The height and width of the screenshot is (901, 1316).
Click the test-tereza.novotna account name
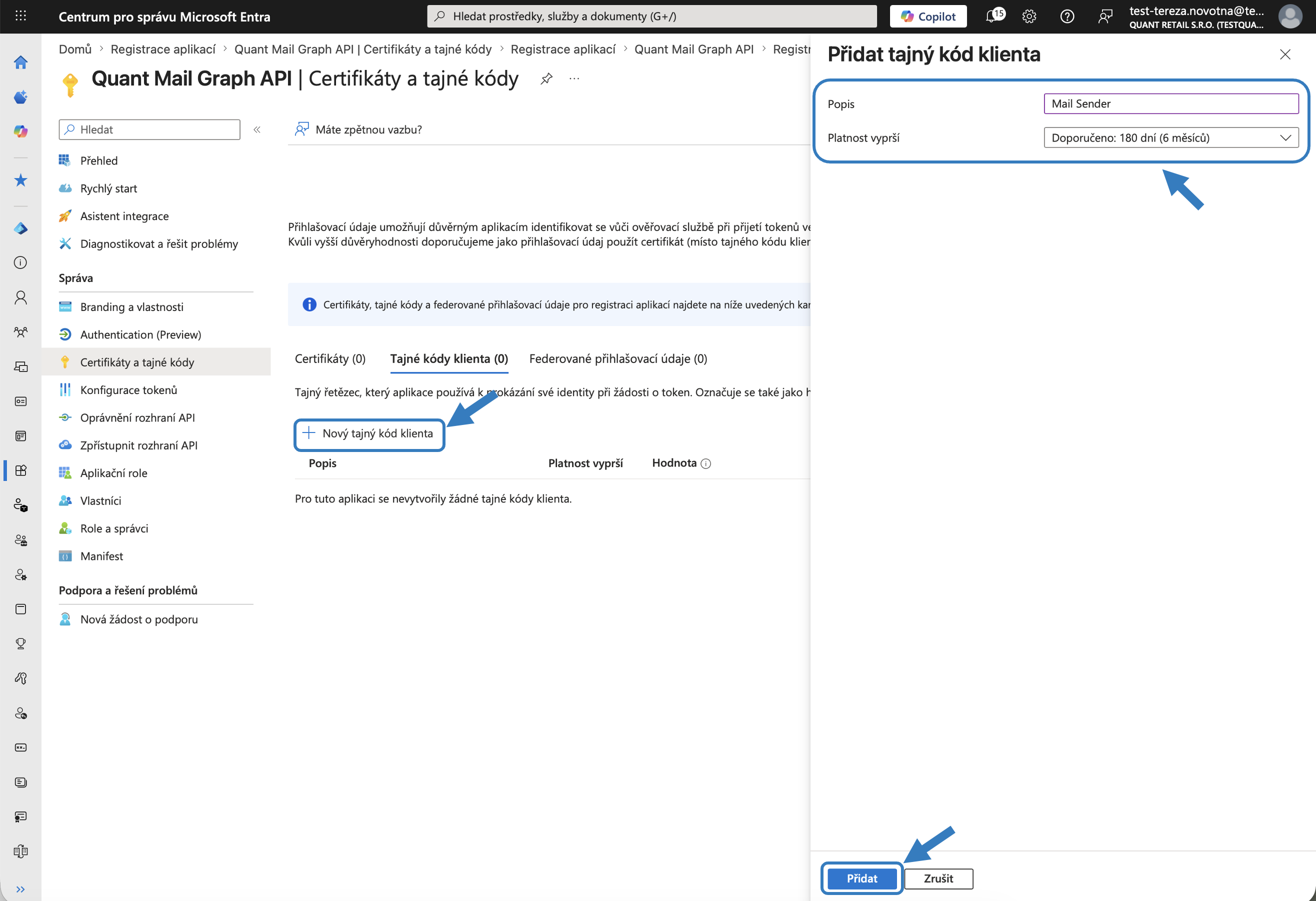1196,11
